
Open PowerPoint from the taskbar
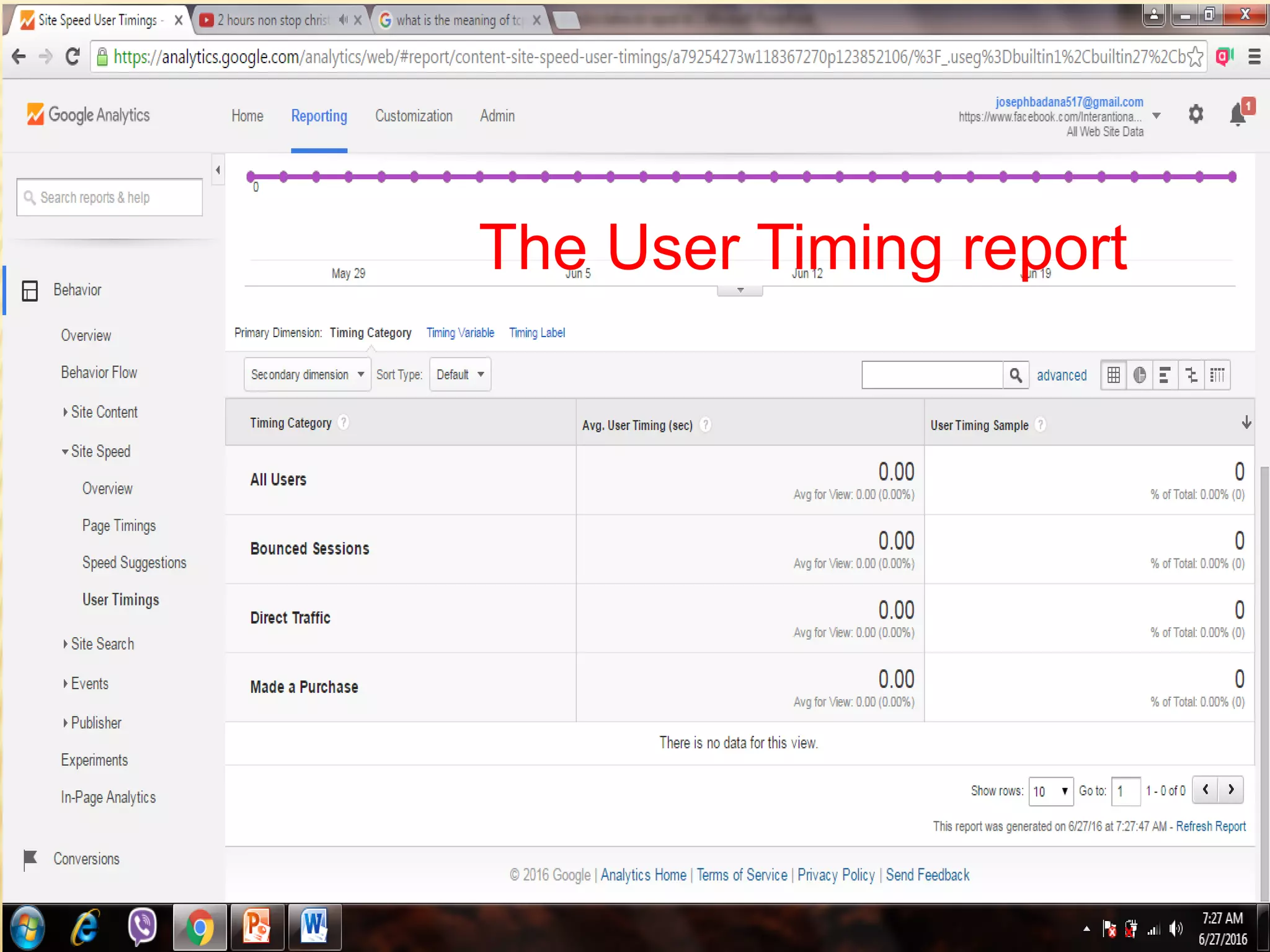coord(257,927)
